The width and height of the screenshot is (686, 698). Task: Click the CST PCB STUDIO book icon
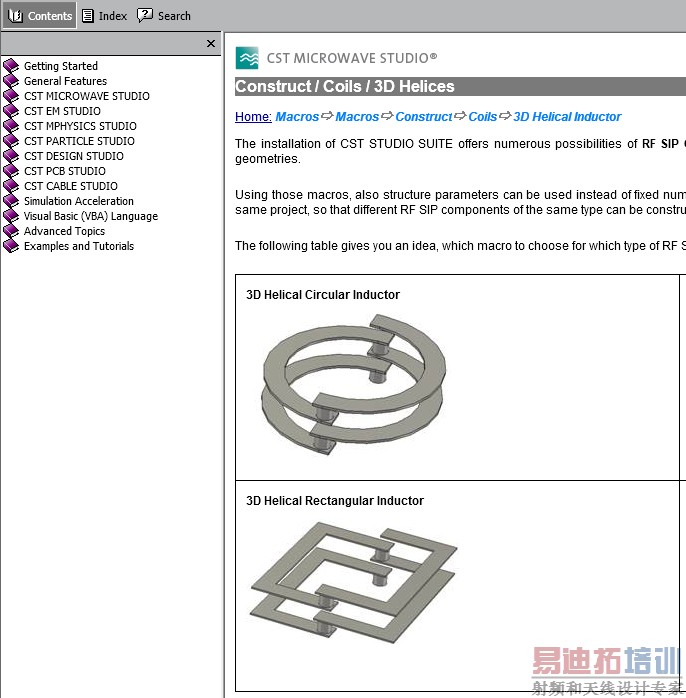[11, 171]
